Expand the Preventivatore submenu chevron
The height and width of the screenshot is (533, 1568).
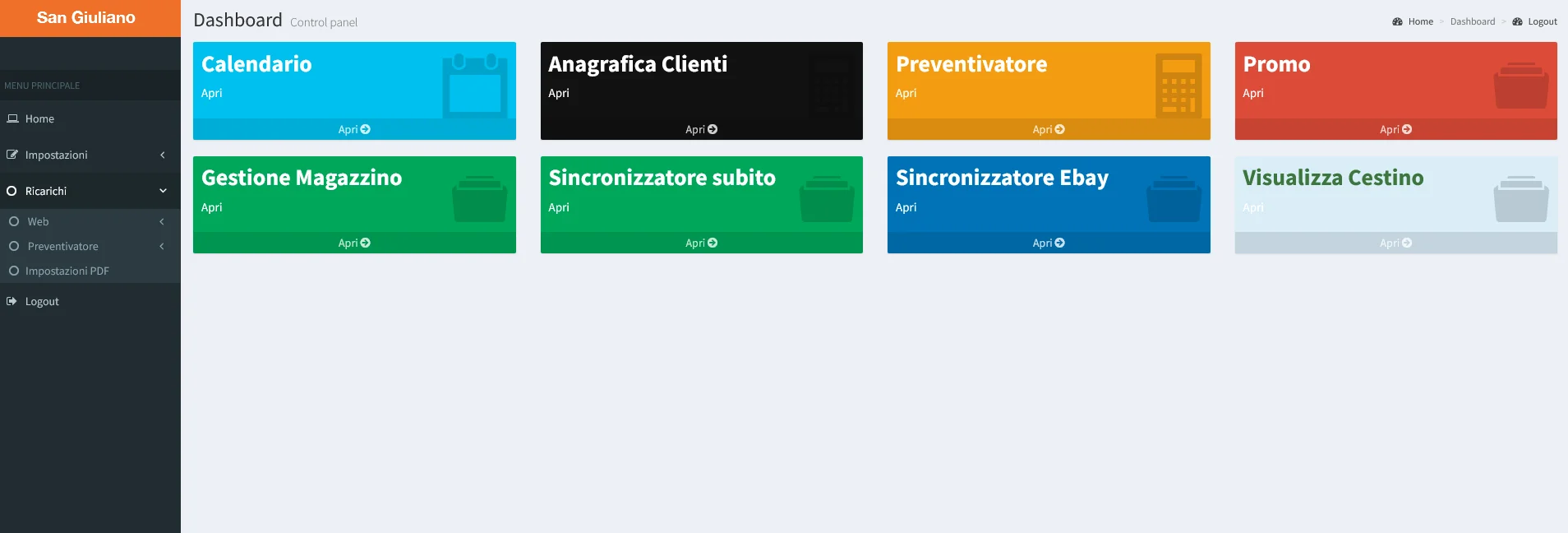(162, 246)
